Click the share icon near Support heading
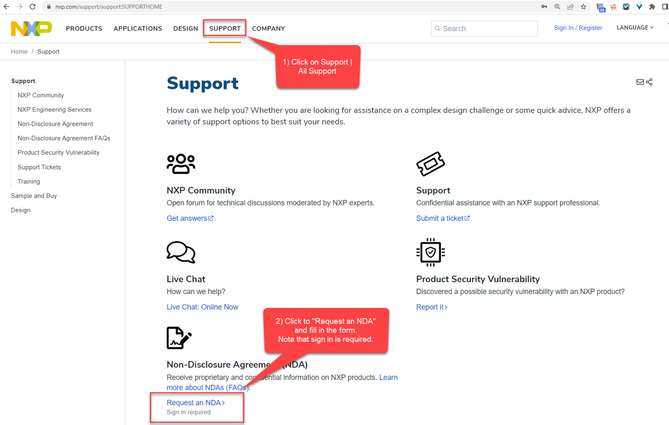The height and width of the screenshot is (425, 669). coord(649,82)
